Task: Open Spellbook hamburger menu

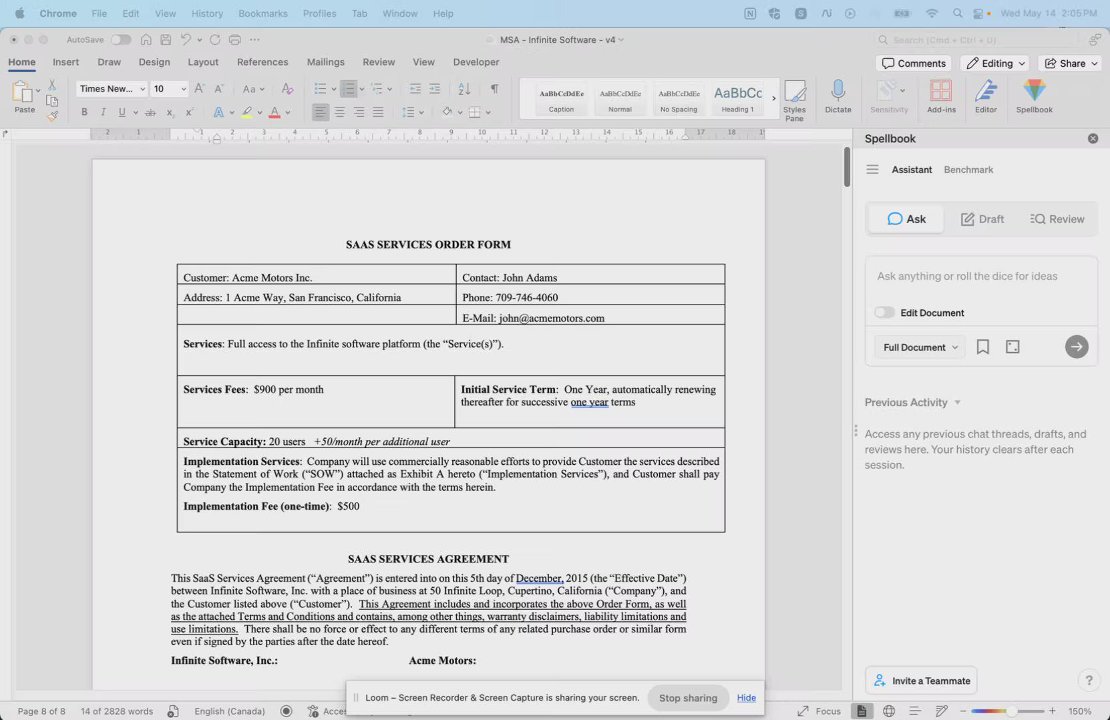Action: pos(872,170)
